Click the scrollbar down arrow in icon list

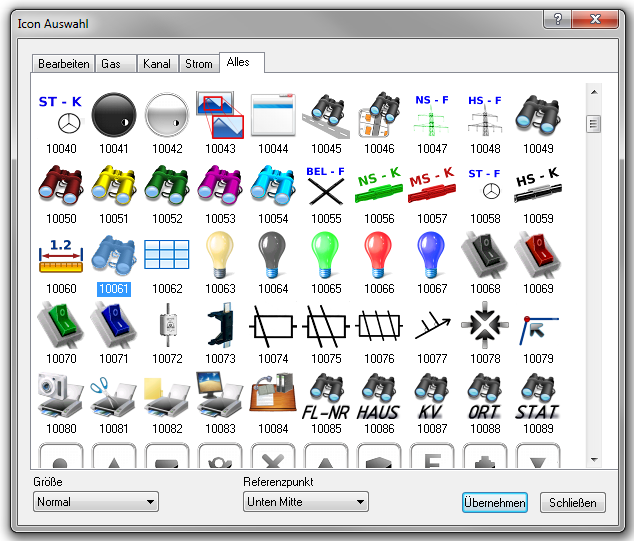tap(593, 459)
